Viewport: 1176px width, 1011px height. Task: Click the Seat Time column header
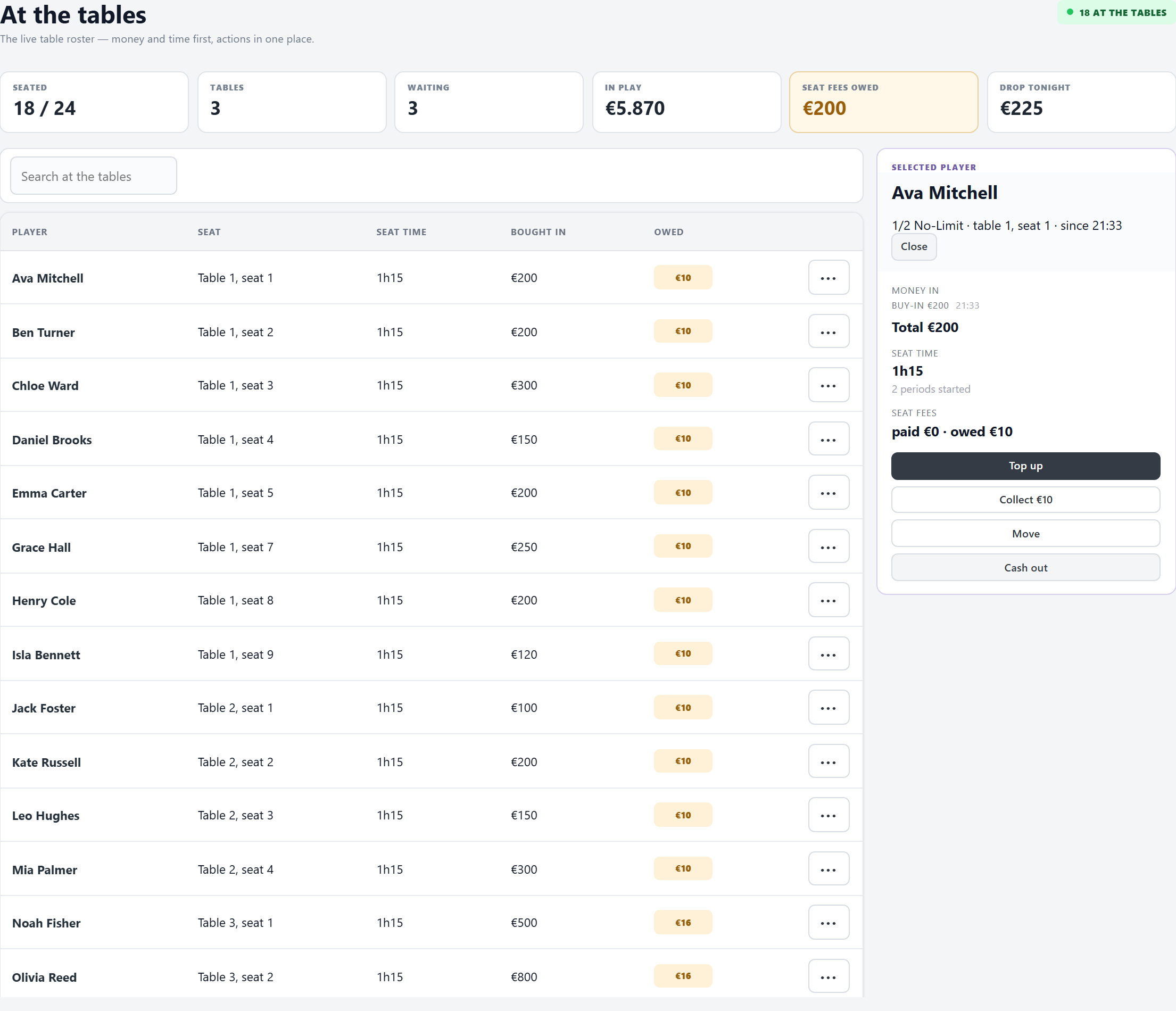401,232
